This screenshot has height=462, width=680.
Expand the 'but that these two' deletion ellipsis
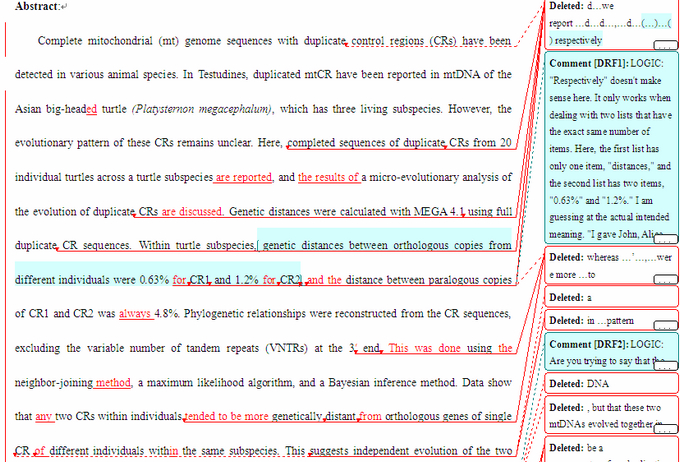[665, 427]
